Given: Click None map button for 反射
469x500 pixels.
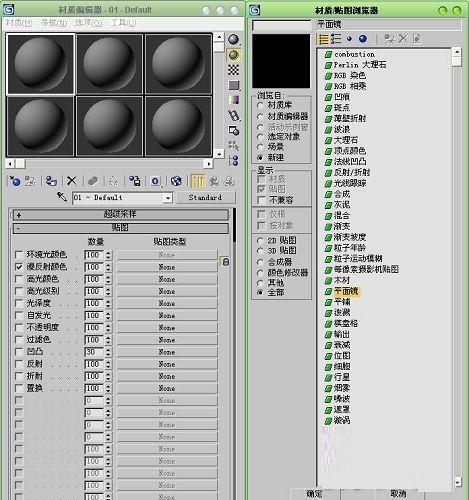Looking at the screenshot, I should click(167, 364).
